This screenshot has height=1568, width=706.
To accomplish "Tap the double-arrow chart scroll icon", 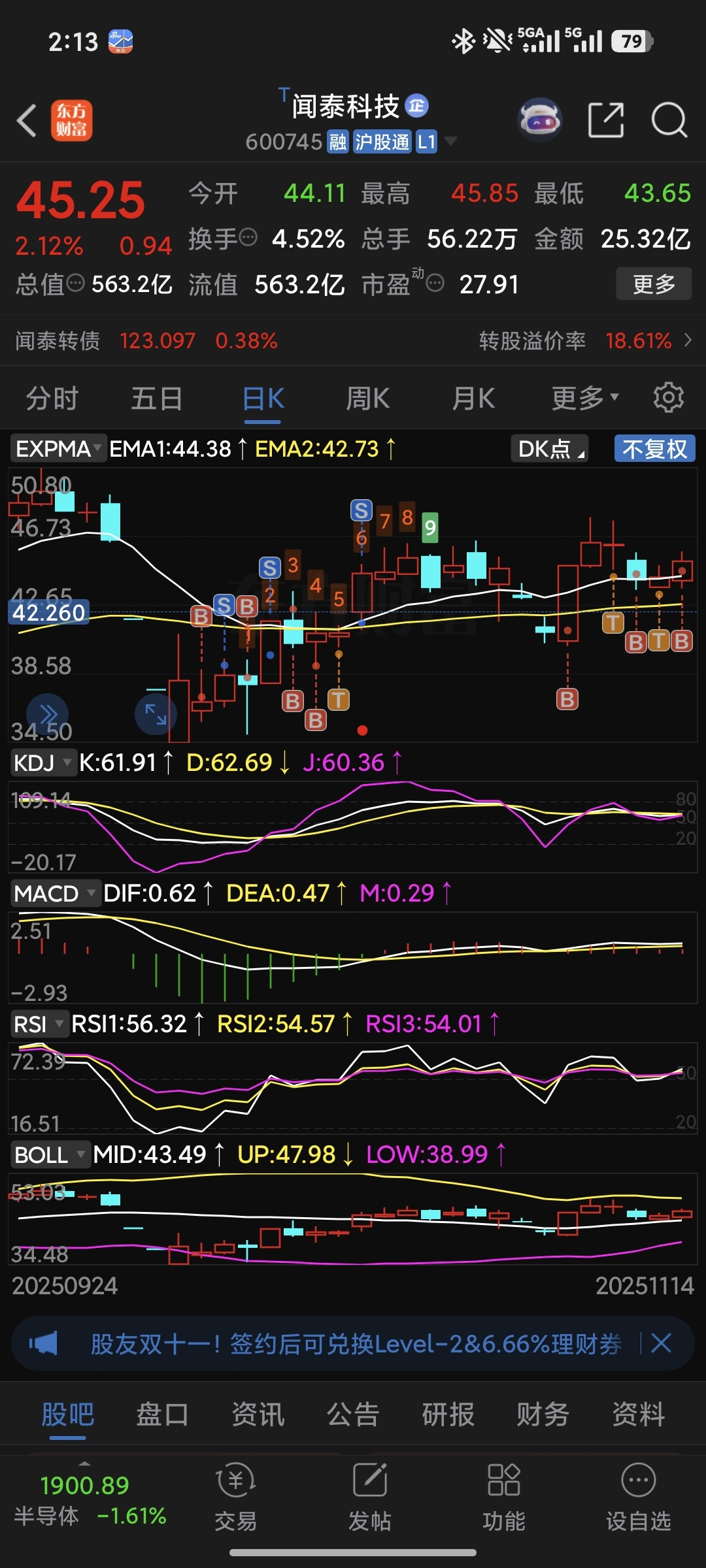I will [47, 715].
